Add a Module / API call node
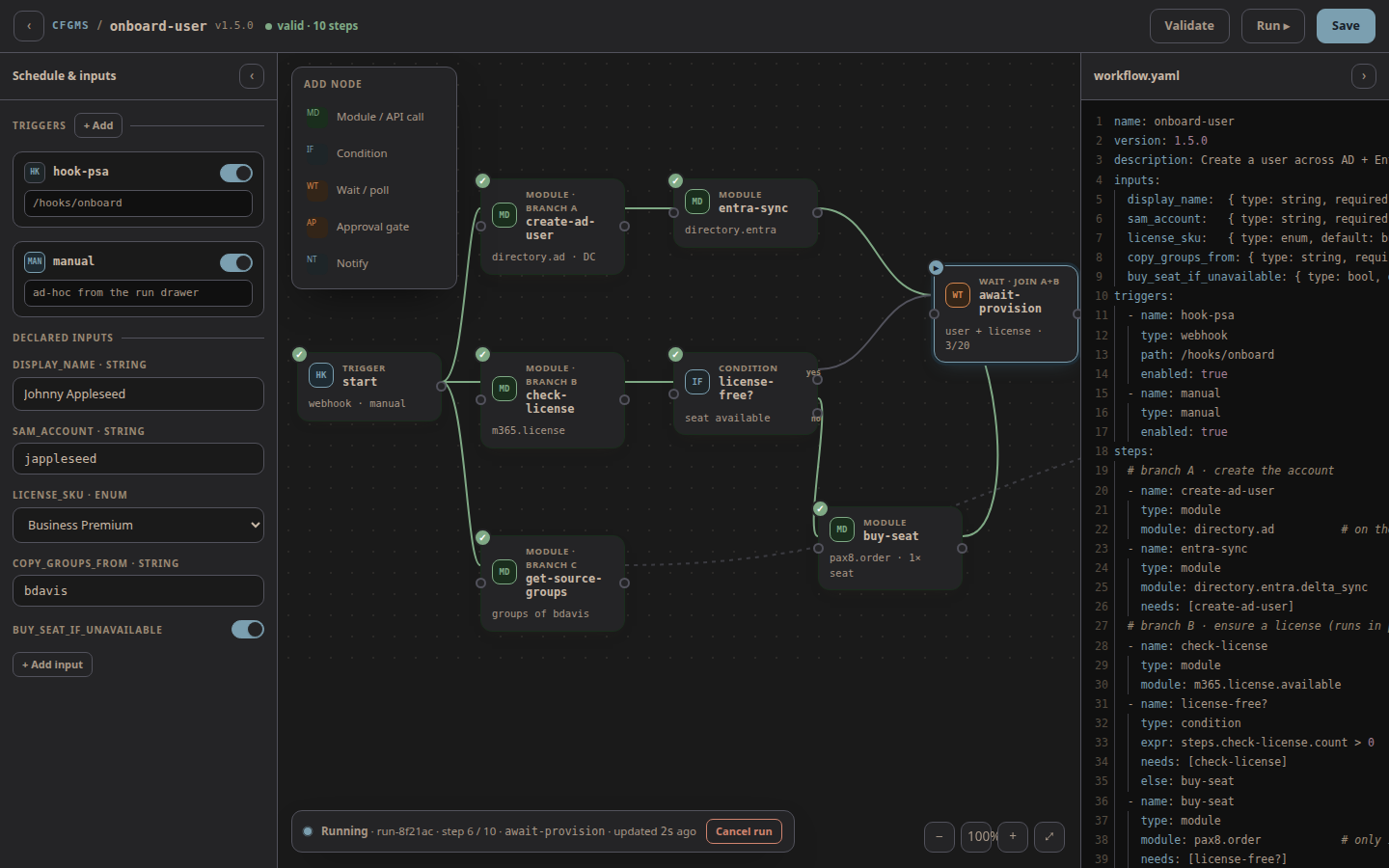1389x868 pixels. [374, 117]
